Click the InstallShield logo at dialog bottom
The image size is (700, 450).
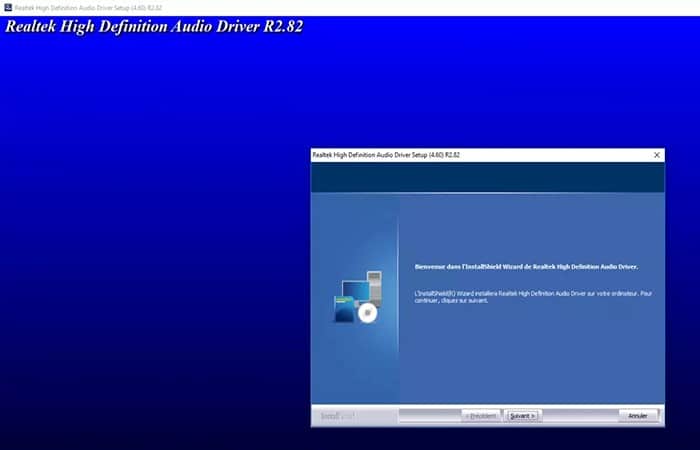338,416
